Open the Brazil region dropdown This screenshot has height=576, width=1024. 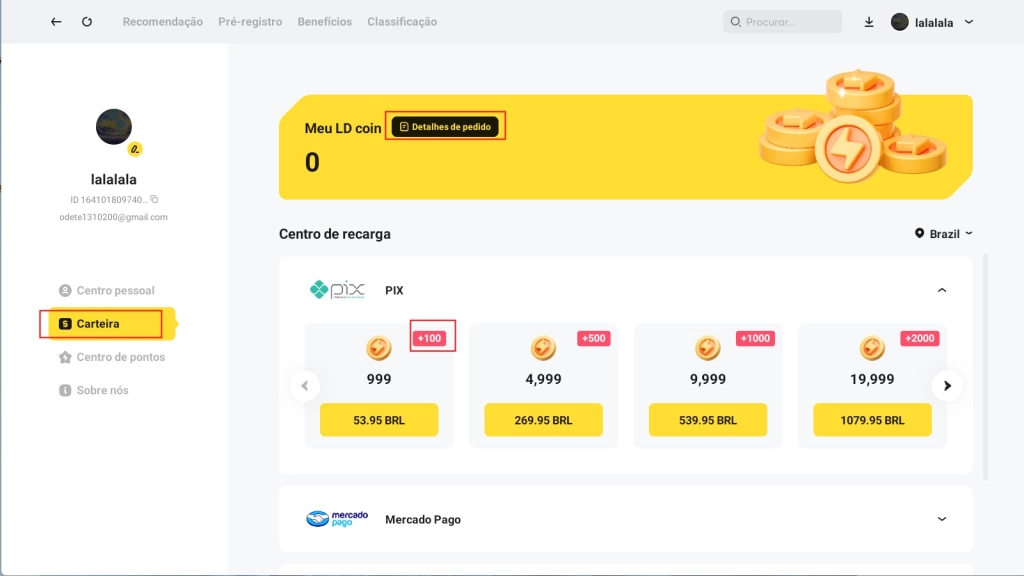tap(943, 234)
